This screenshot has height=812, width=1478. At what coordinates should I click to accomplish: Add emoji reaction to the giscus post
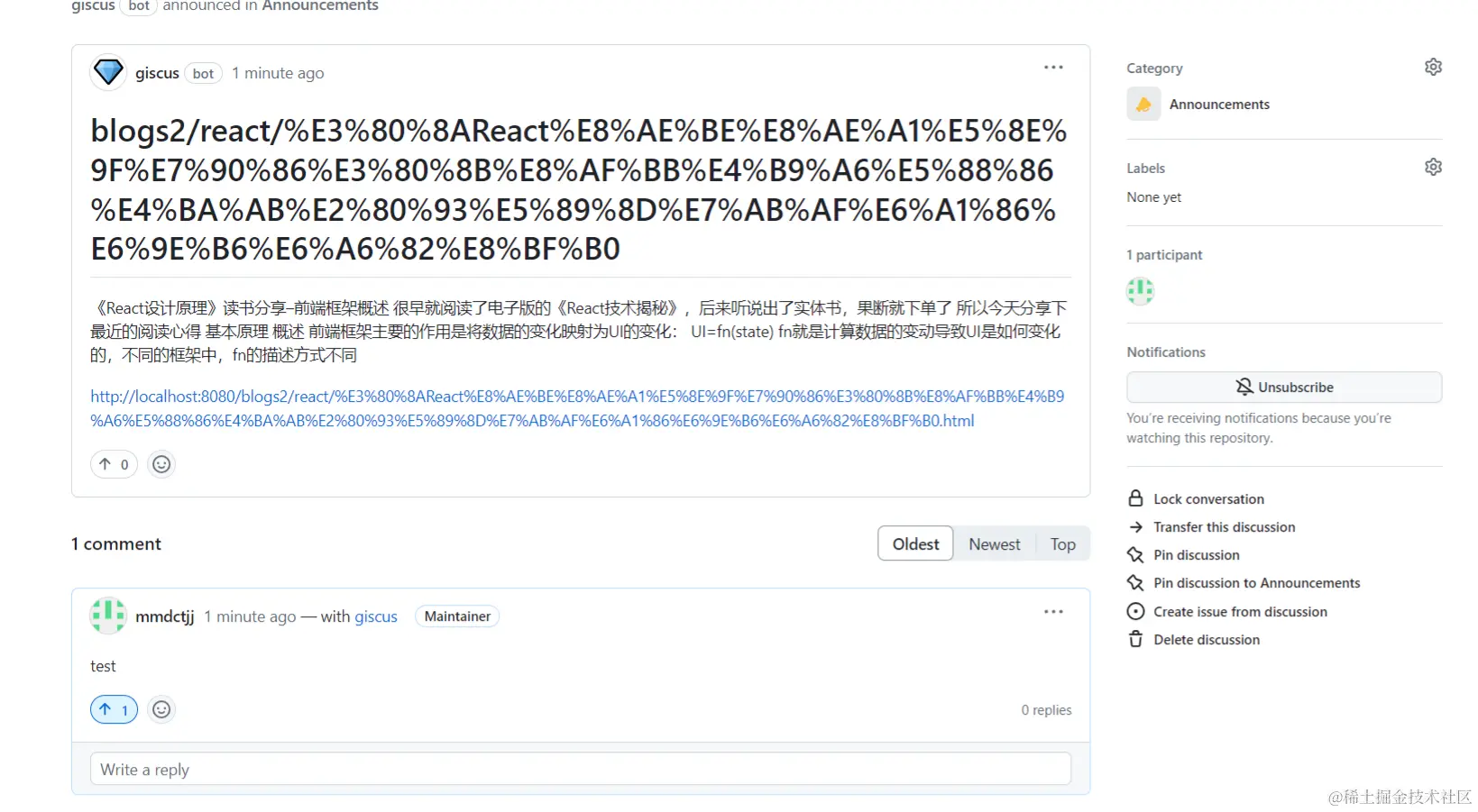(161, 464)
